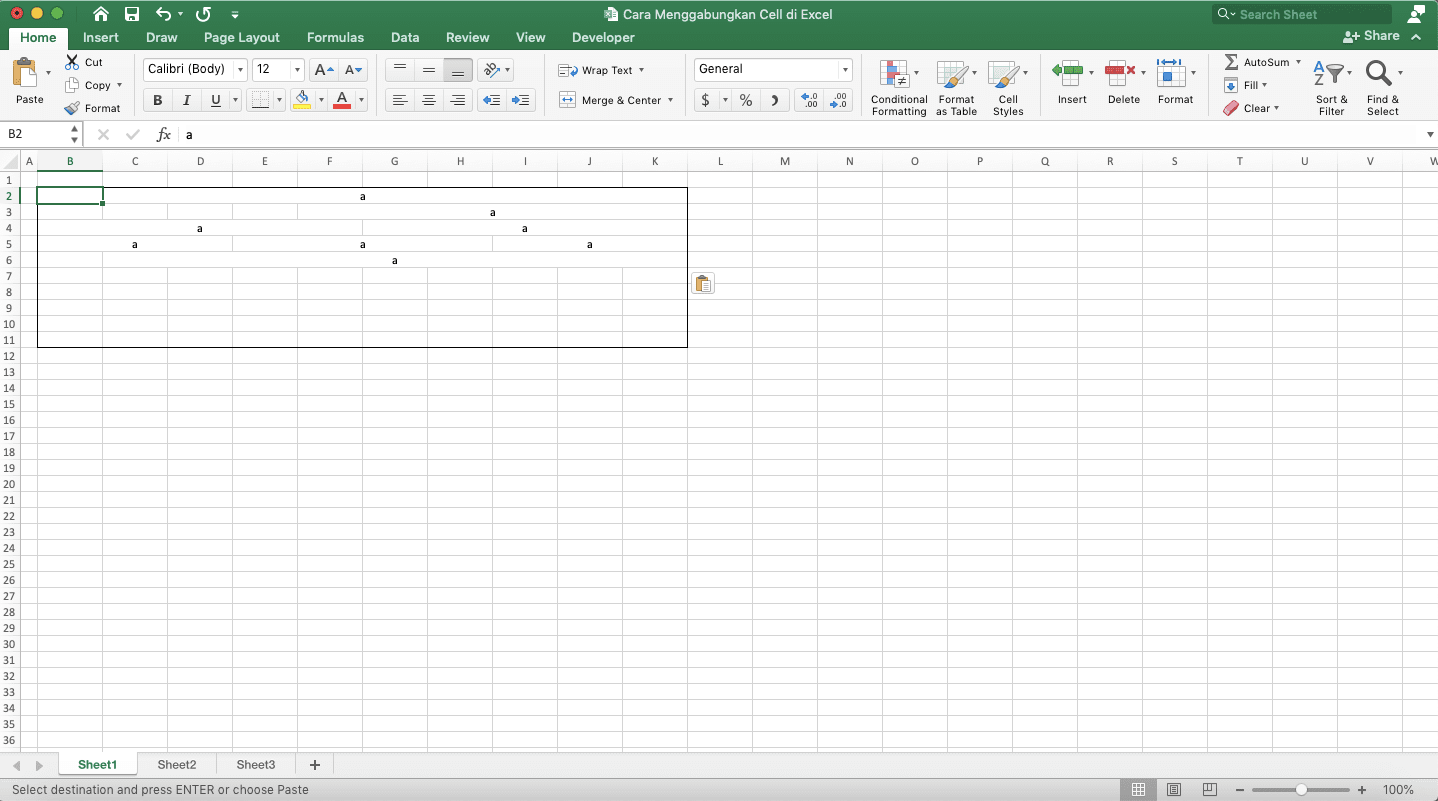This screenshot has width=1438, height=801.
Task: Open Format as Table
Action: pyautogui.click(x=956, y=88)
